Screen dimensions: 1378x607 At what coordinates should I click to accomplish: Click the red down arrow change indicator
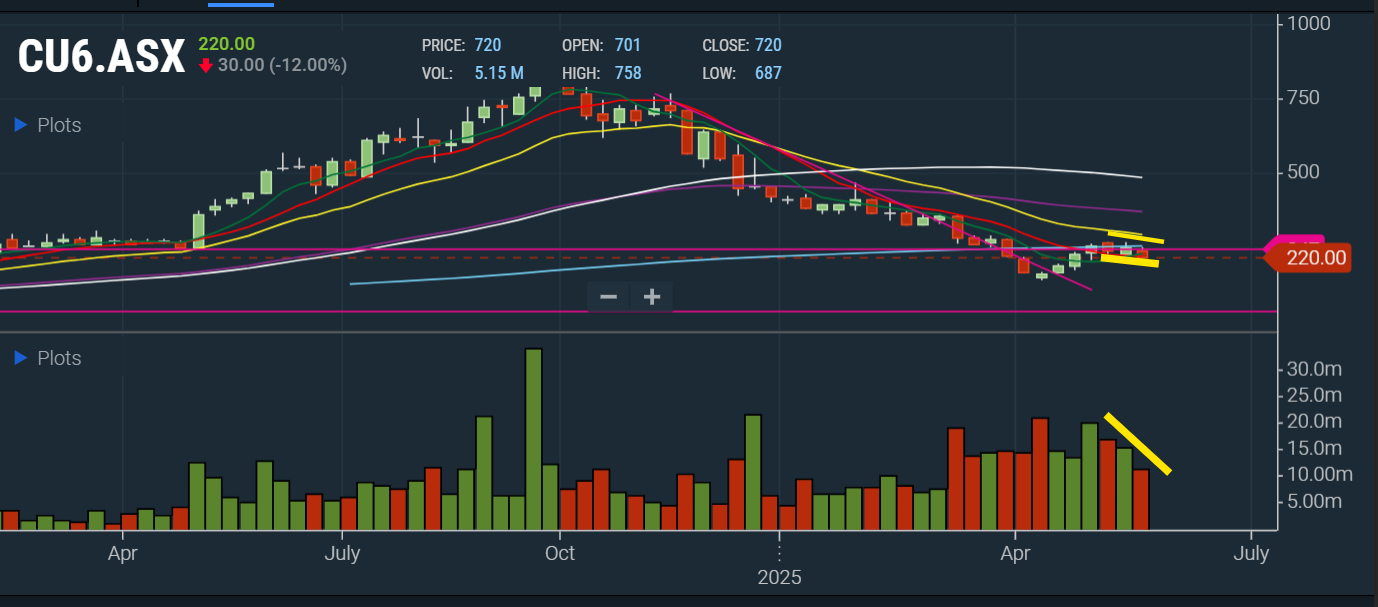(205, 65)
